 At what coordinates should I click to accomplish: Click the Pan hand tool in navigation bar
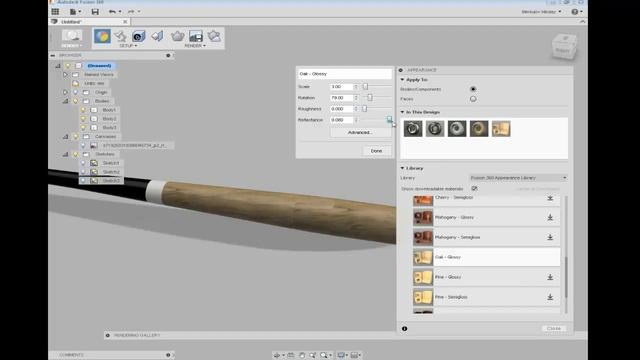(302, 355)
